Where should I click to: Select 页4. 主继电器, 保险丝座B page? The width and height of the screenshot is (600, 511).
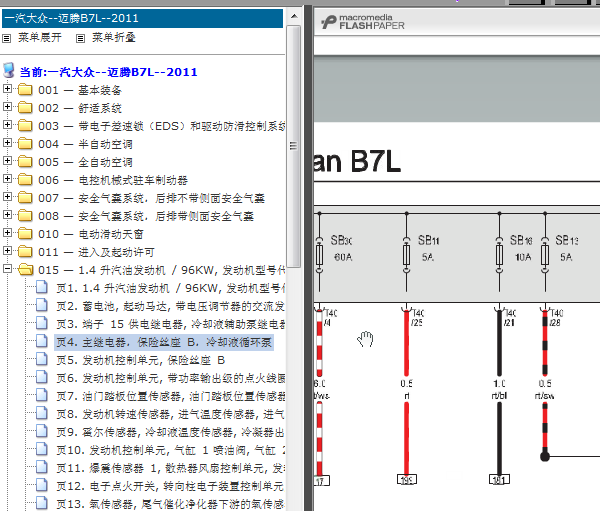(x=164, y=342)
